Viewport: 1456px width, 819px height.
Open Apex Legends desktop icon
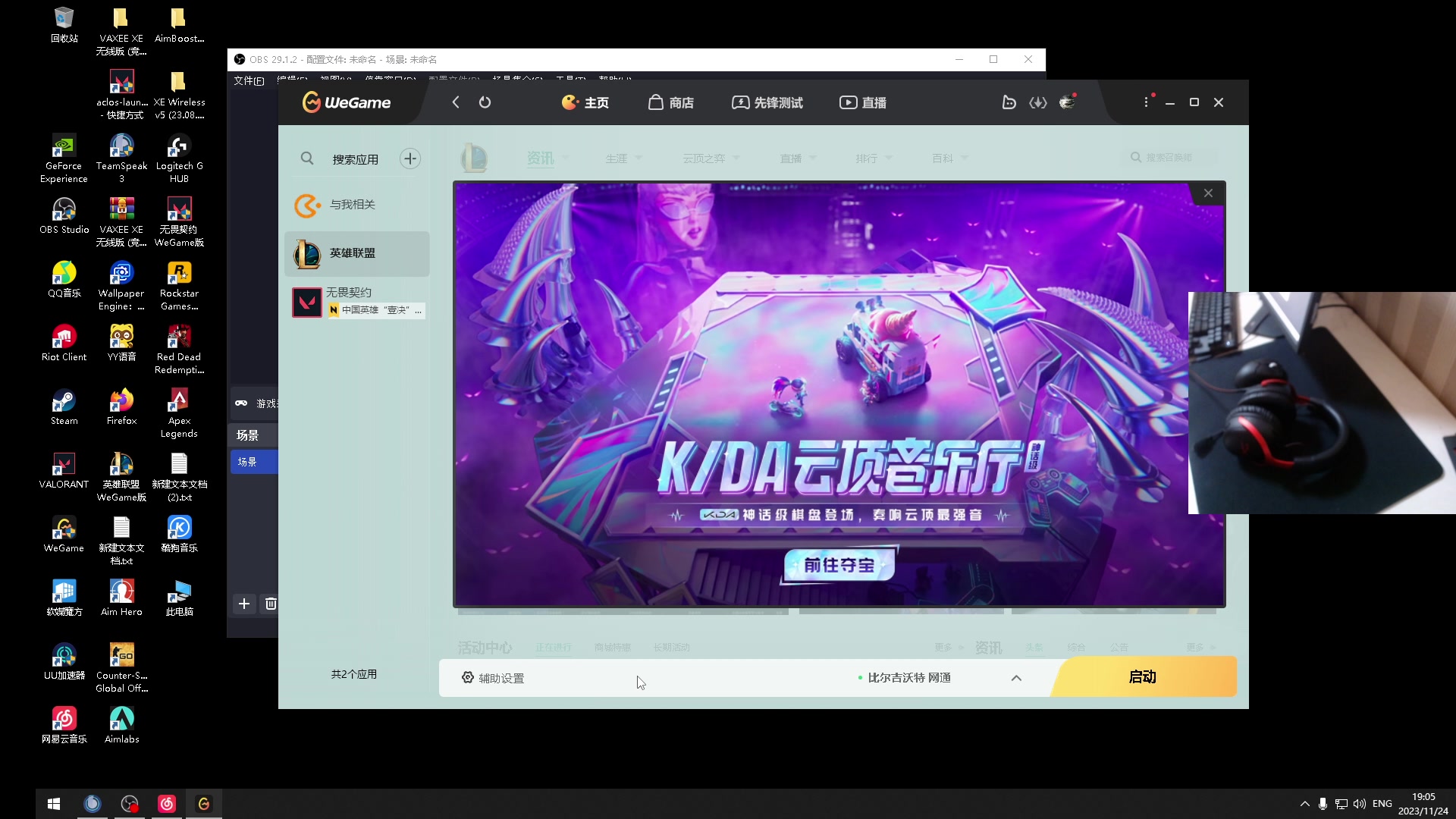[x=179, y=413]
